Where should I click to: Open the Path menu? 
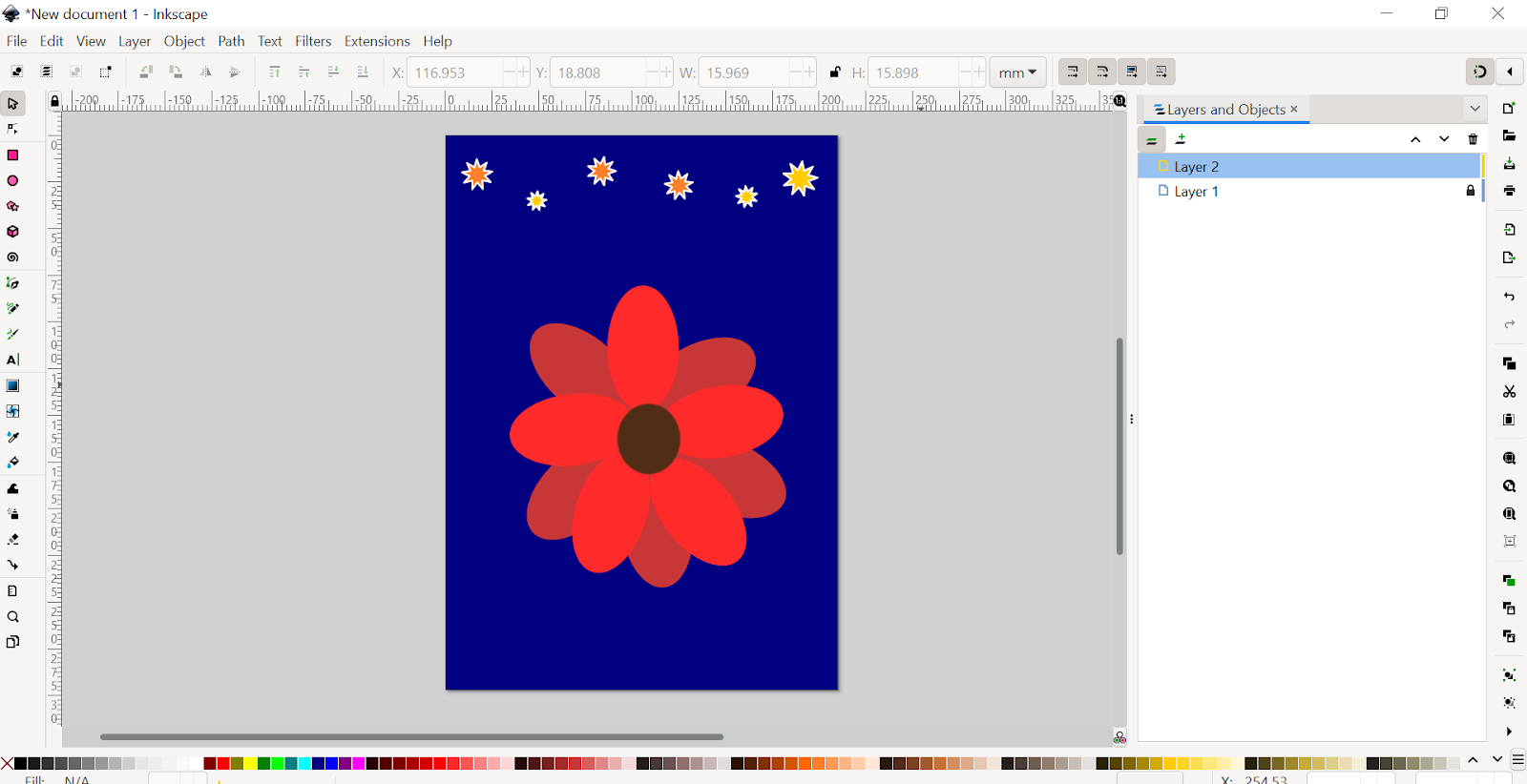pos(231,41)
